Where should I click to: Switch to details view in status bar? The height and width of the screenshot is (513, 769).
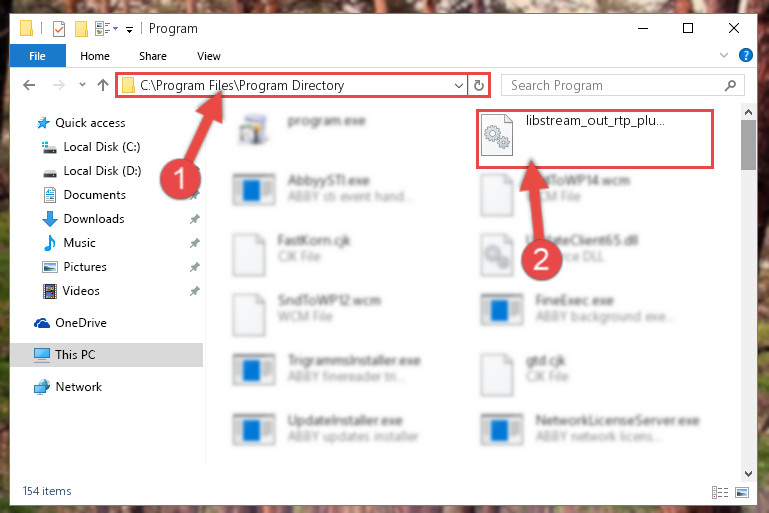719,492
